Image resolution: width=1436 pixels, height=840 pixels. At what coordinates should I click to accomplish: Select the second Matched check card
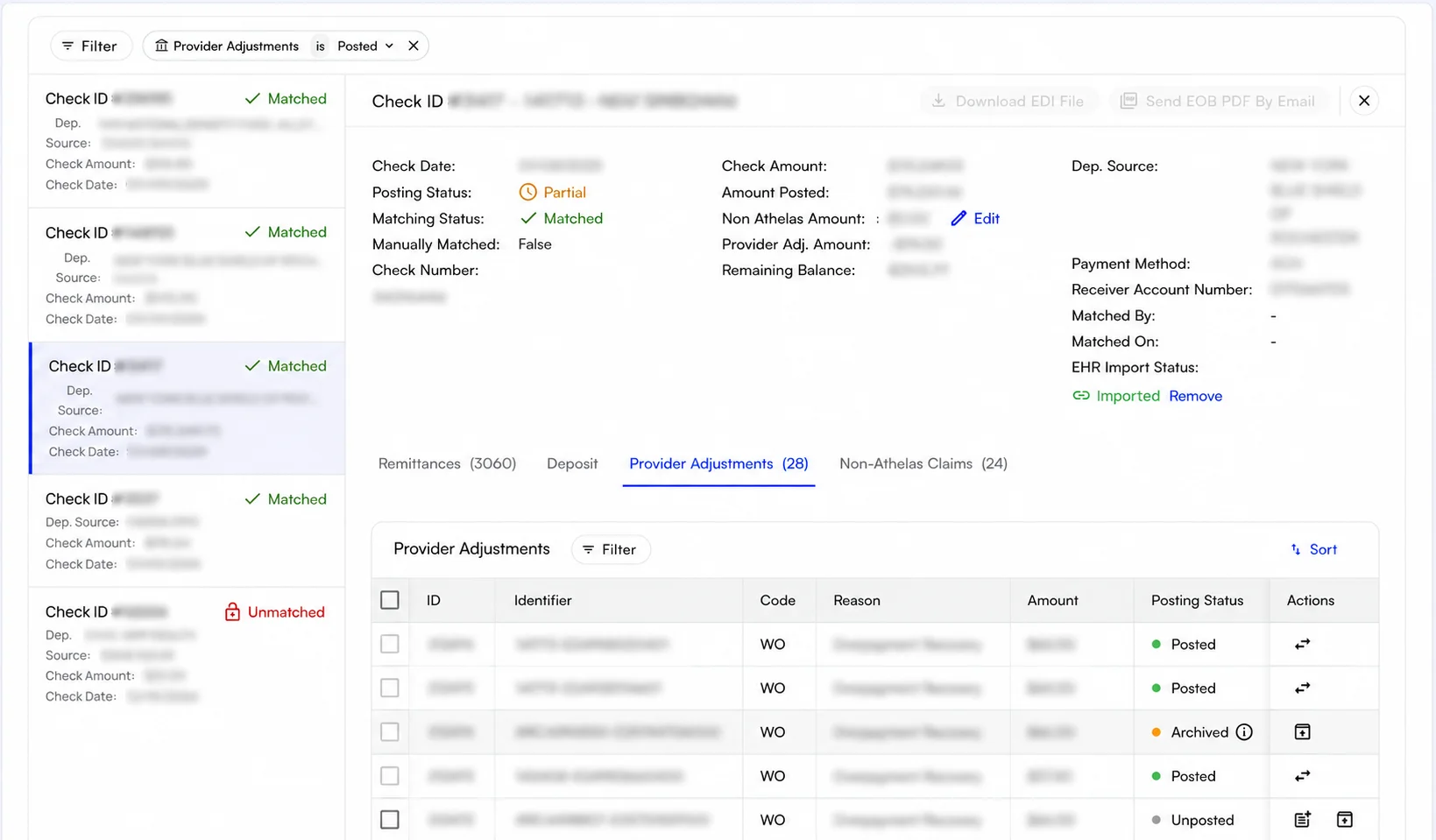coord(187,275)
